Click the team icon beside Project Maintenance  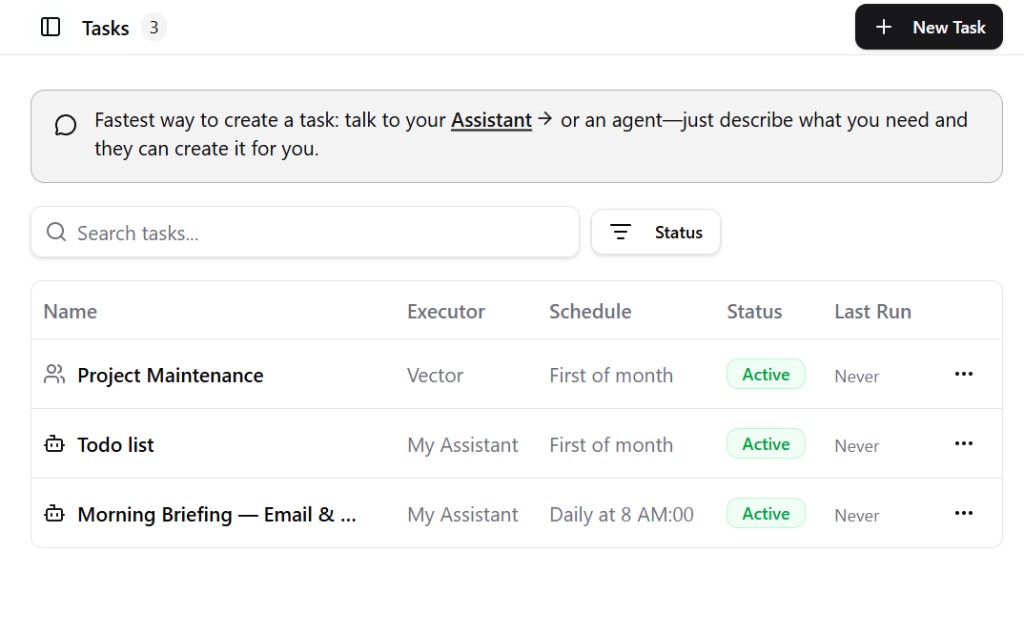[54, 374]
